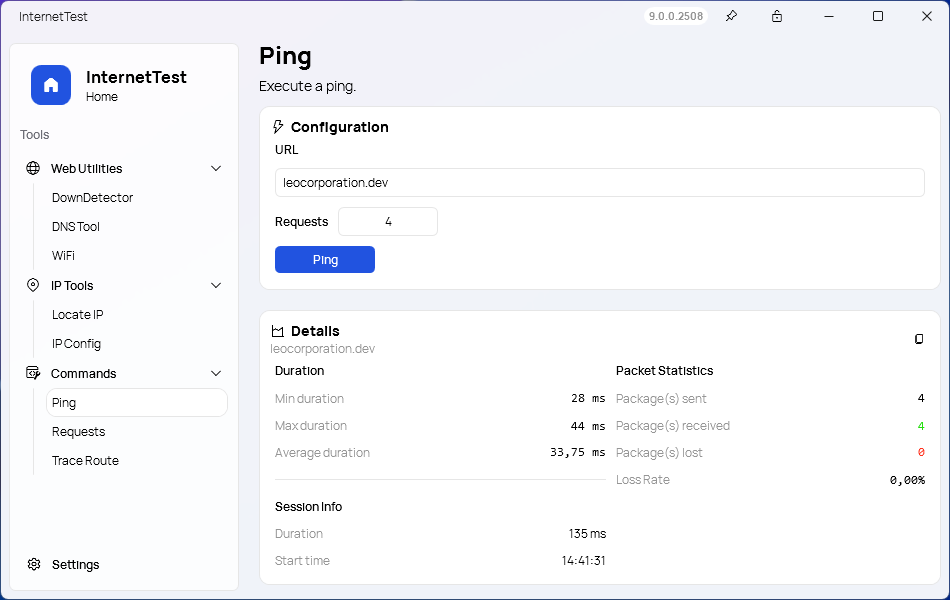Click the Web Utilities globe icon
This screenshot has height=600, width=950.
33,168
